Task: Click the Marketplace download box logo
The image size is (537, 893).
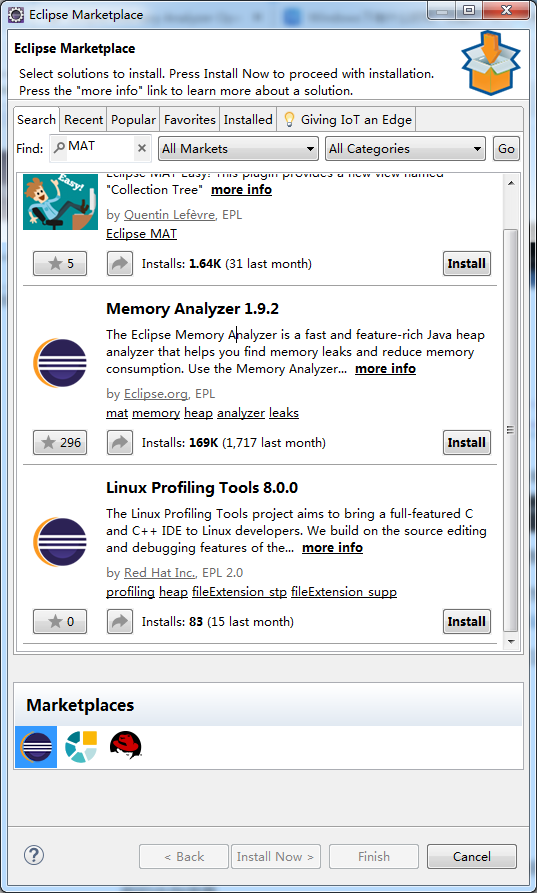Action: point(490,62)
